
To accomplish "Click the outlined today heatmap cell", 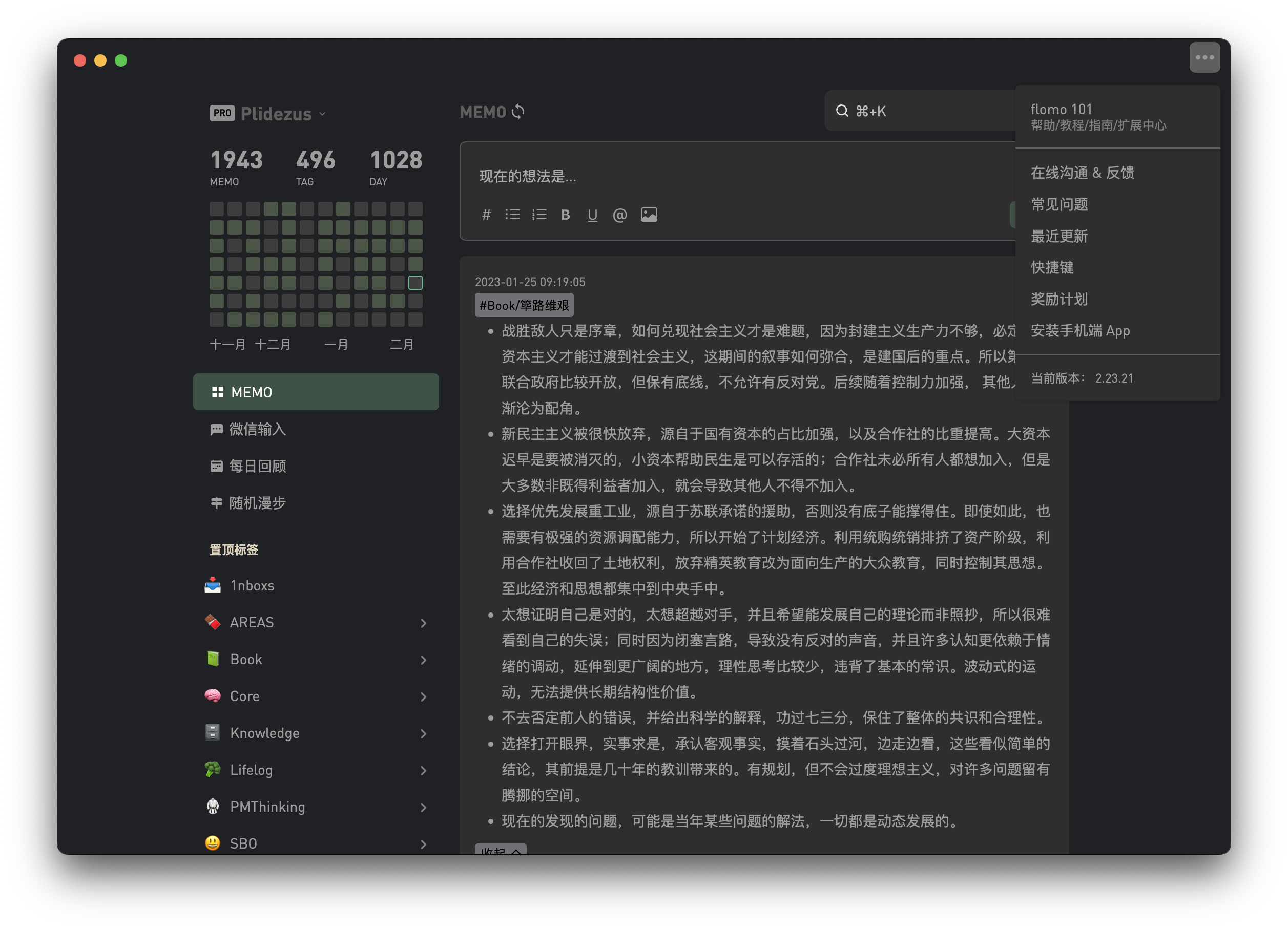I will point(415,282).
